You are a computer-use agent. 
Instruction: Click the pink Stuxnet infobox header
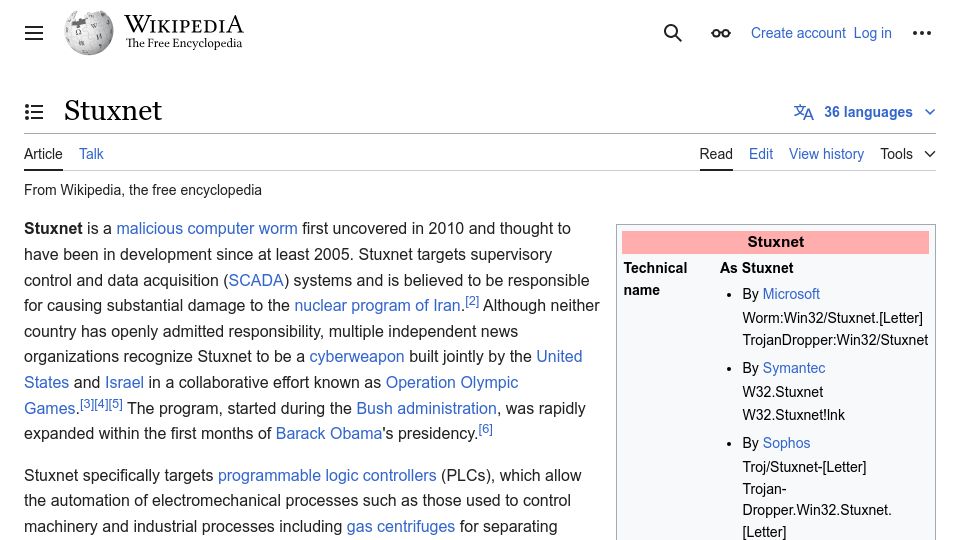coord(775,242)
